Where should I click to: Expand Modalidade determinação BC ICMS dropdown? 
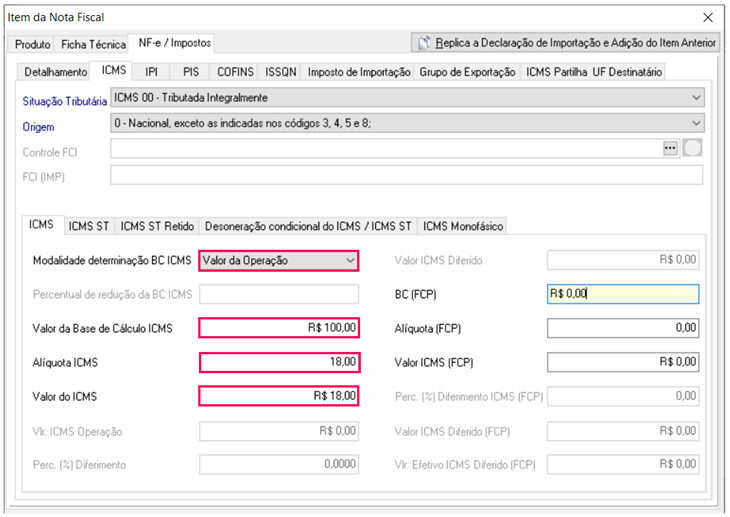click(x=349, y=260)
